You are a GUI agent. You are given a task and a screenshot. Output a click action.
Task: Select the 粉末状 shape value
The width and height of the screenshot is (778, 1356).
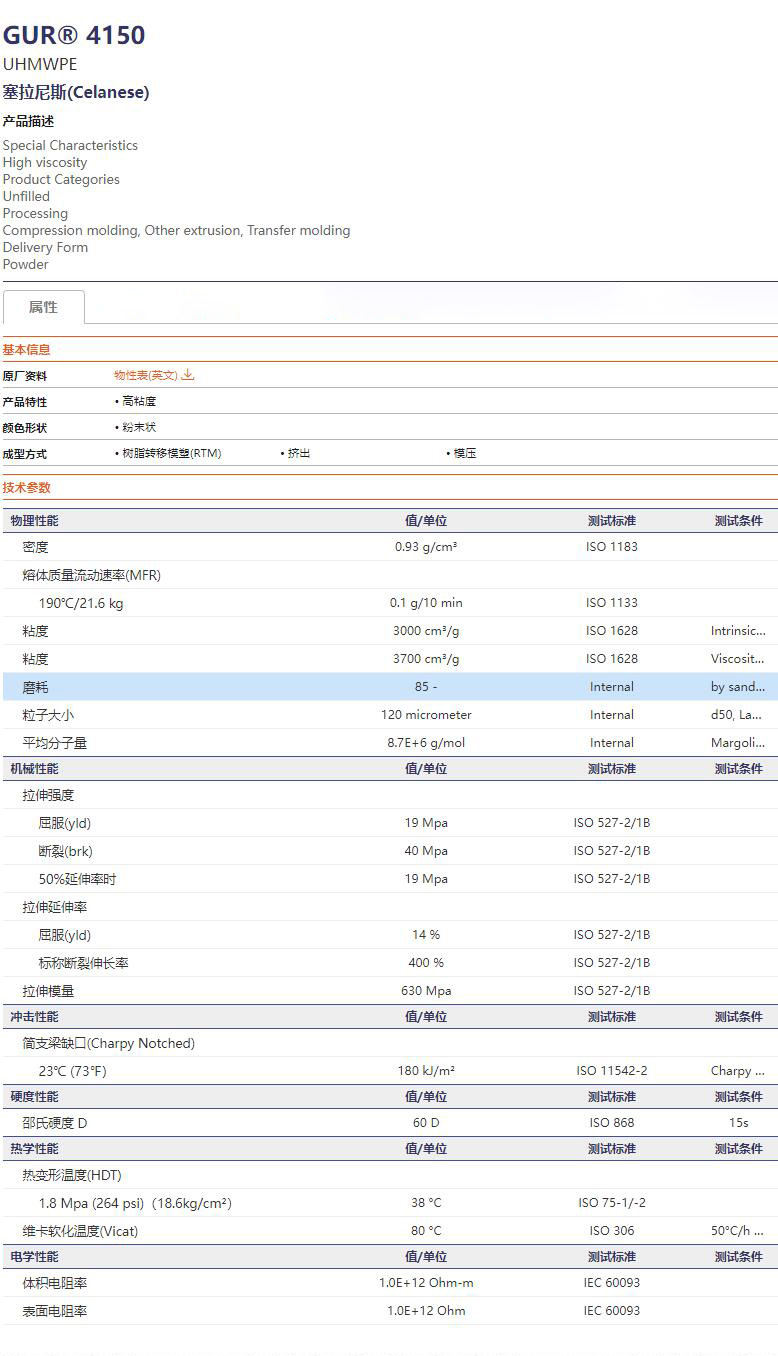pos(139,427)
